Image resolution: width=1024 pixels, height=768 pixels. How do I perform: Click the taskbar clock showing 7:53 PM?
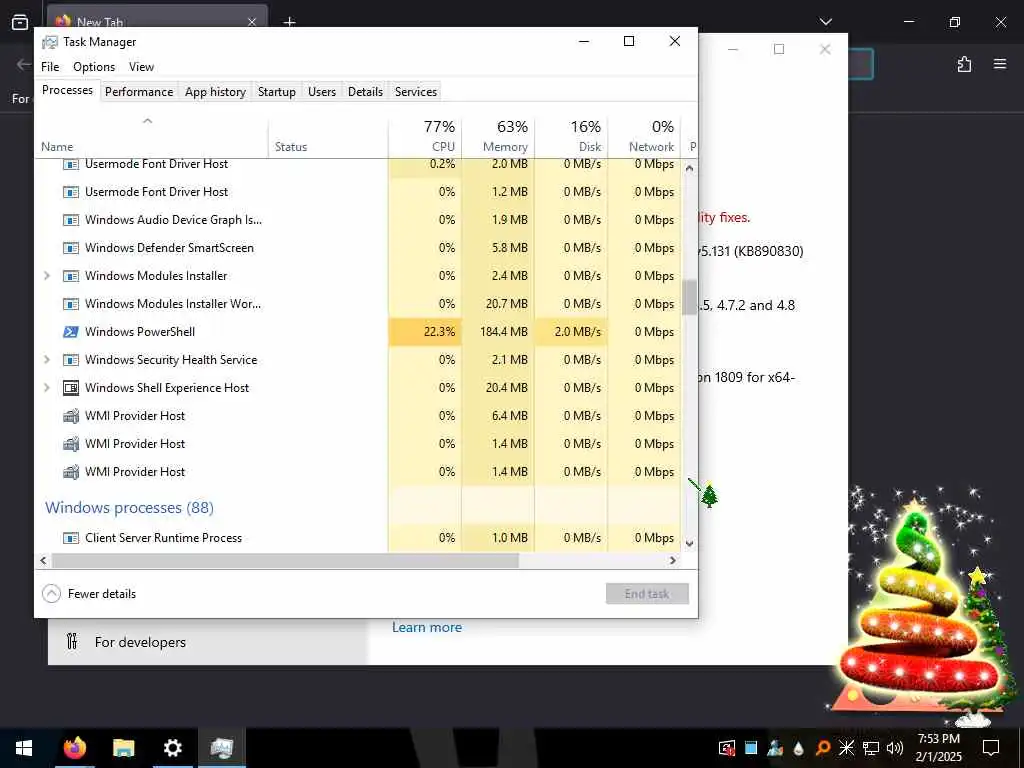tap(938, 748)
